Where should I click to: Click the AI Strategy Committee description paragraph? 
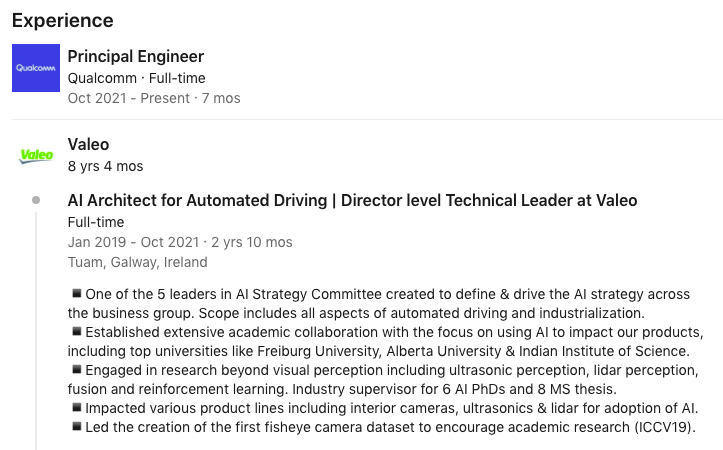[x=379, y=303]
